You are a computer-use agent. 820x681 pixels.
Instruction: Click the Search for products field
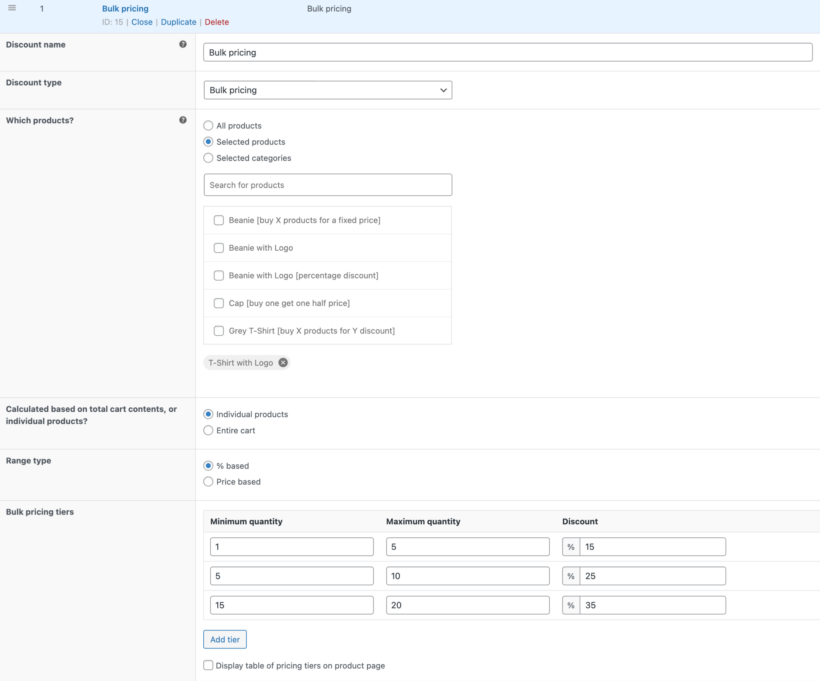[x=327, y=185]
